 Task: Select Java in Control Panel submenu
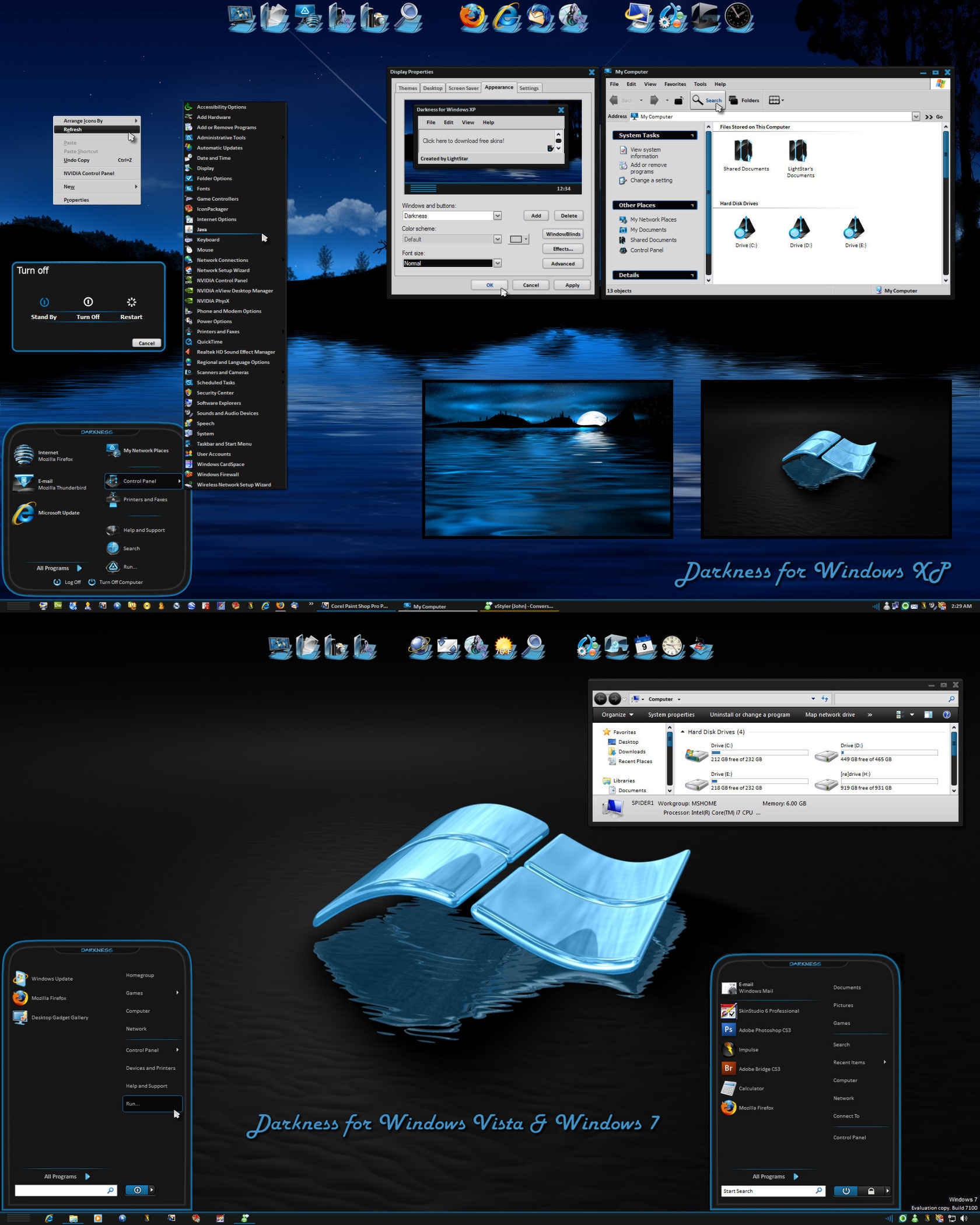(235, 229)
